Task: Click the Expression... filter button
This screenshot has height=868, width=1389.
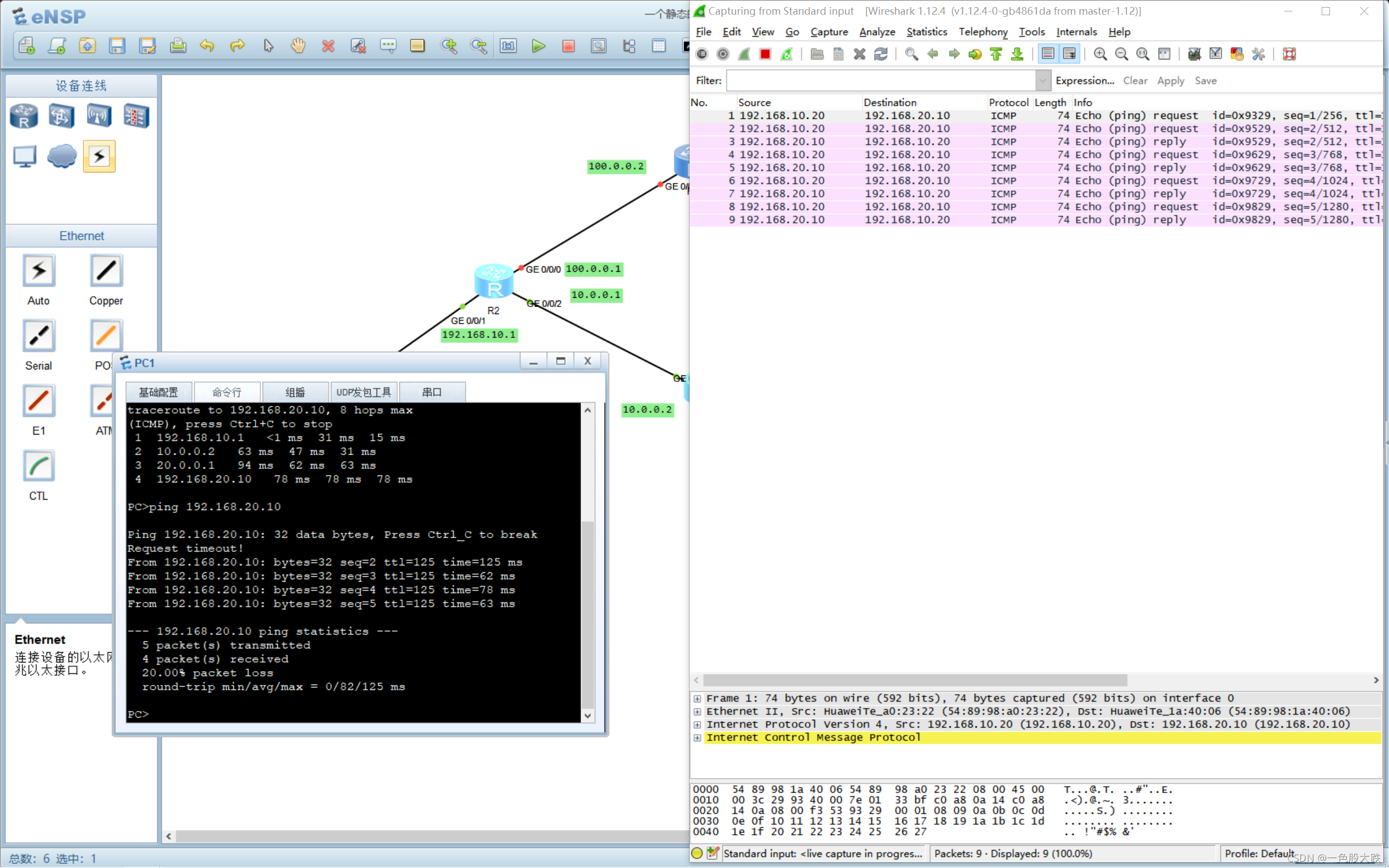Action: (x=1084, y=80)
